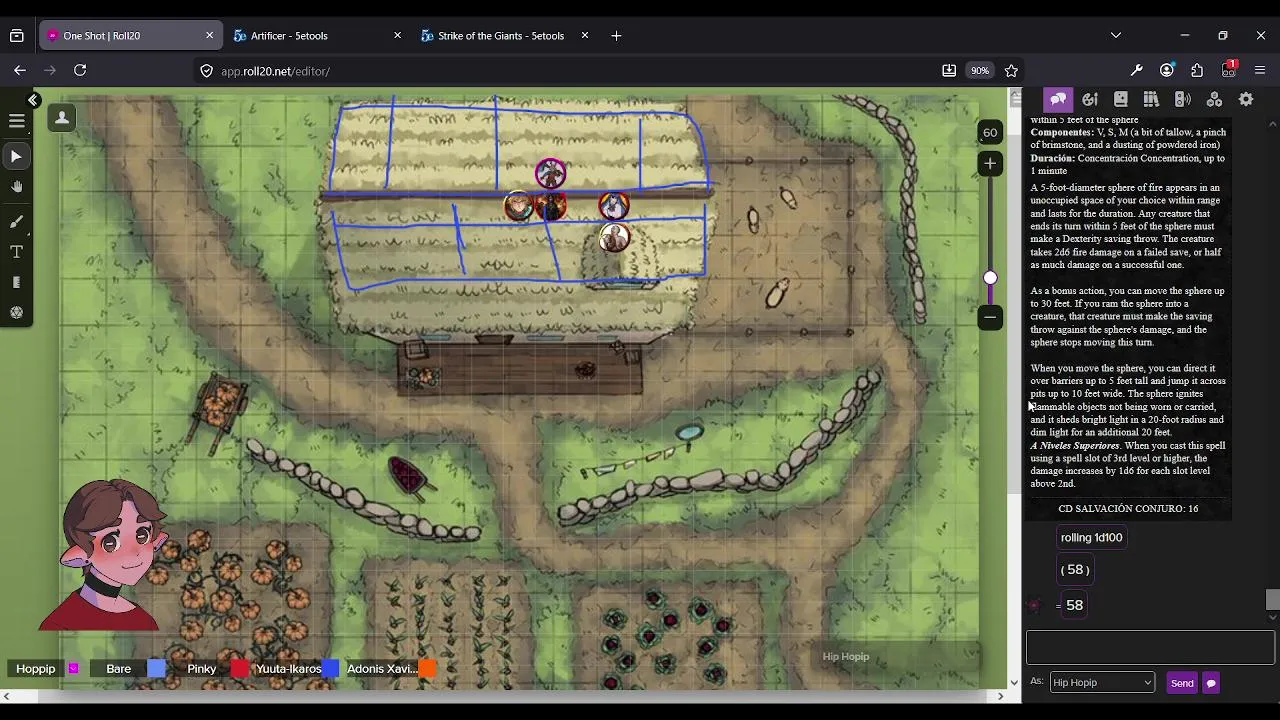This screenshot has height=720, width=1280.
Task: Select the purple-ringed token on the roof
Action: [x=550, y=174]
